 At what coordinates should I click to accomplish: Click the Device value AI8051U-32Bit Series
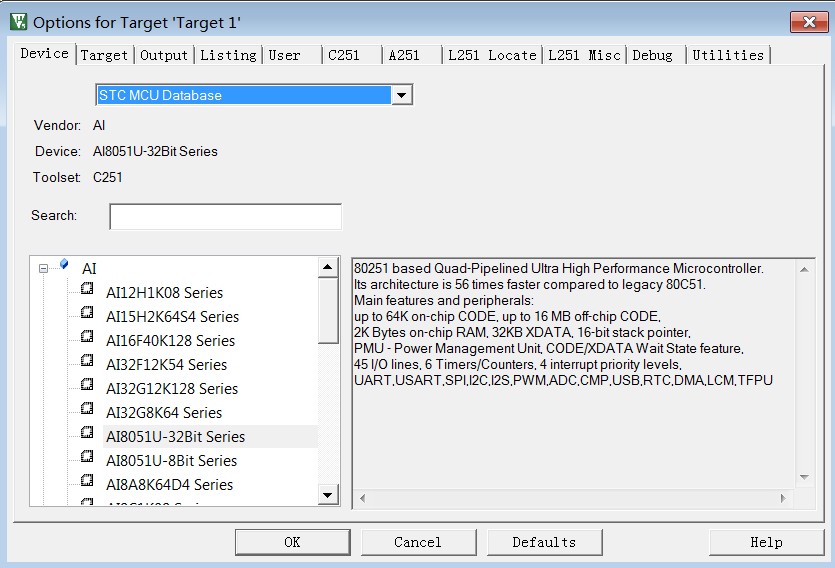tap(155, 151)
